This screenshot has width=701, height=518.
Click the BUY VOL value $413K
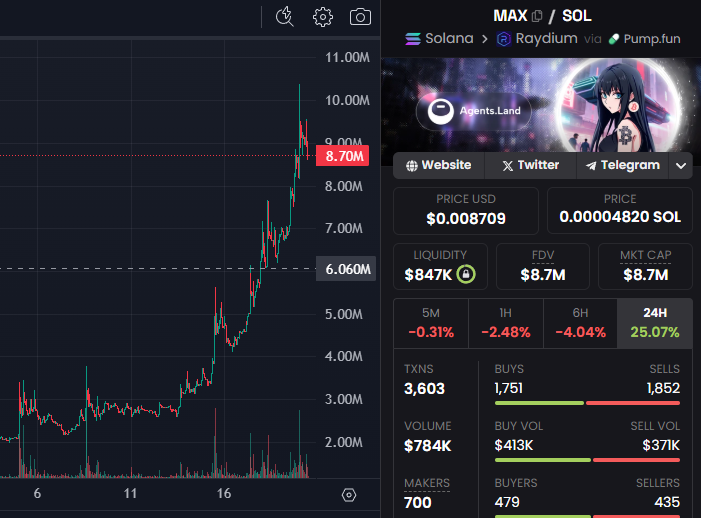tap(514, 445)
